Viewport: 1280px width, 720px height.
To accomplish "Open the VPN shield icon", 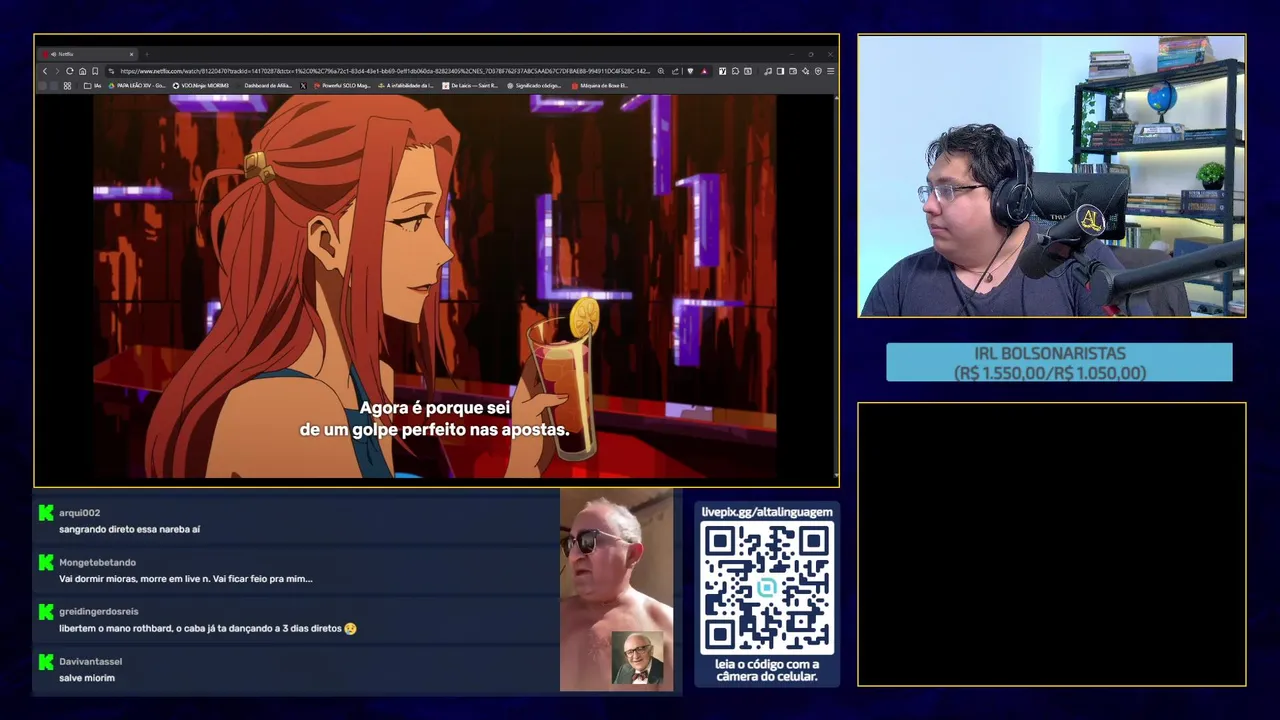I will coord(818,71).
